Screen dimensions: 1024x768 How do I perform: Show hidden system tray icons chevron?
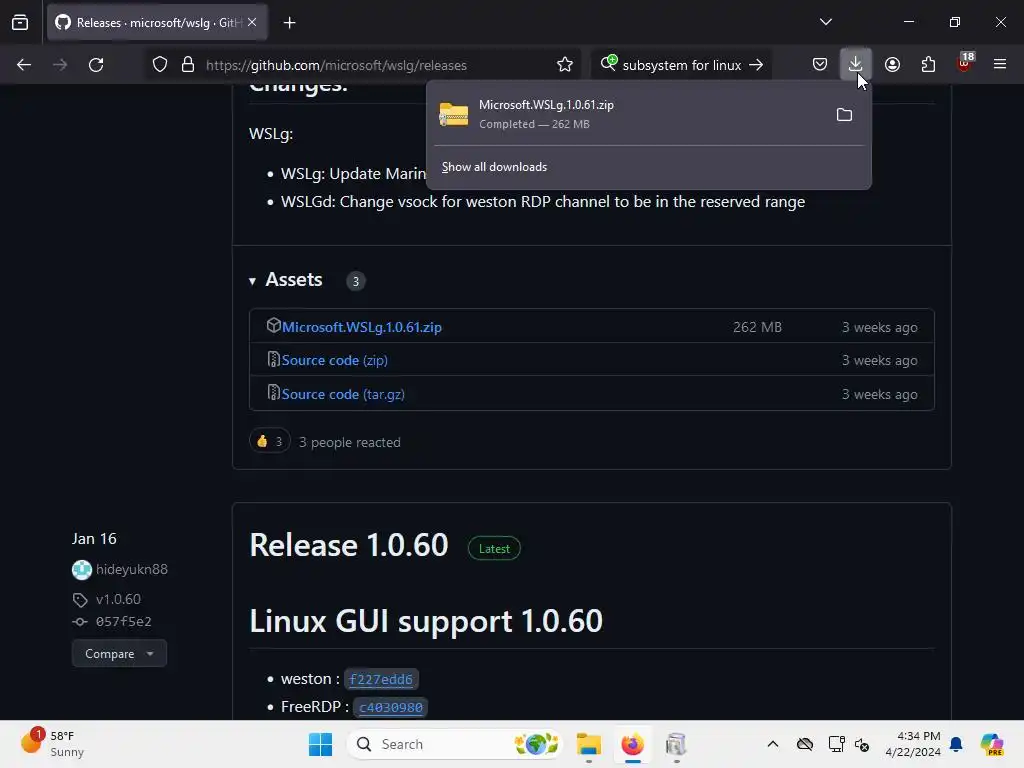(773, 744)
